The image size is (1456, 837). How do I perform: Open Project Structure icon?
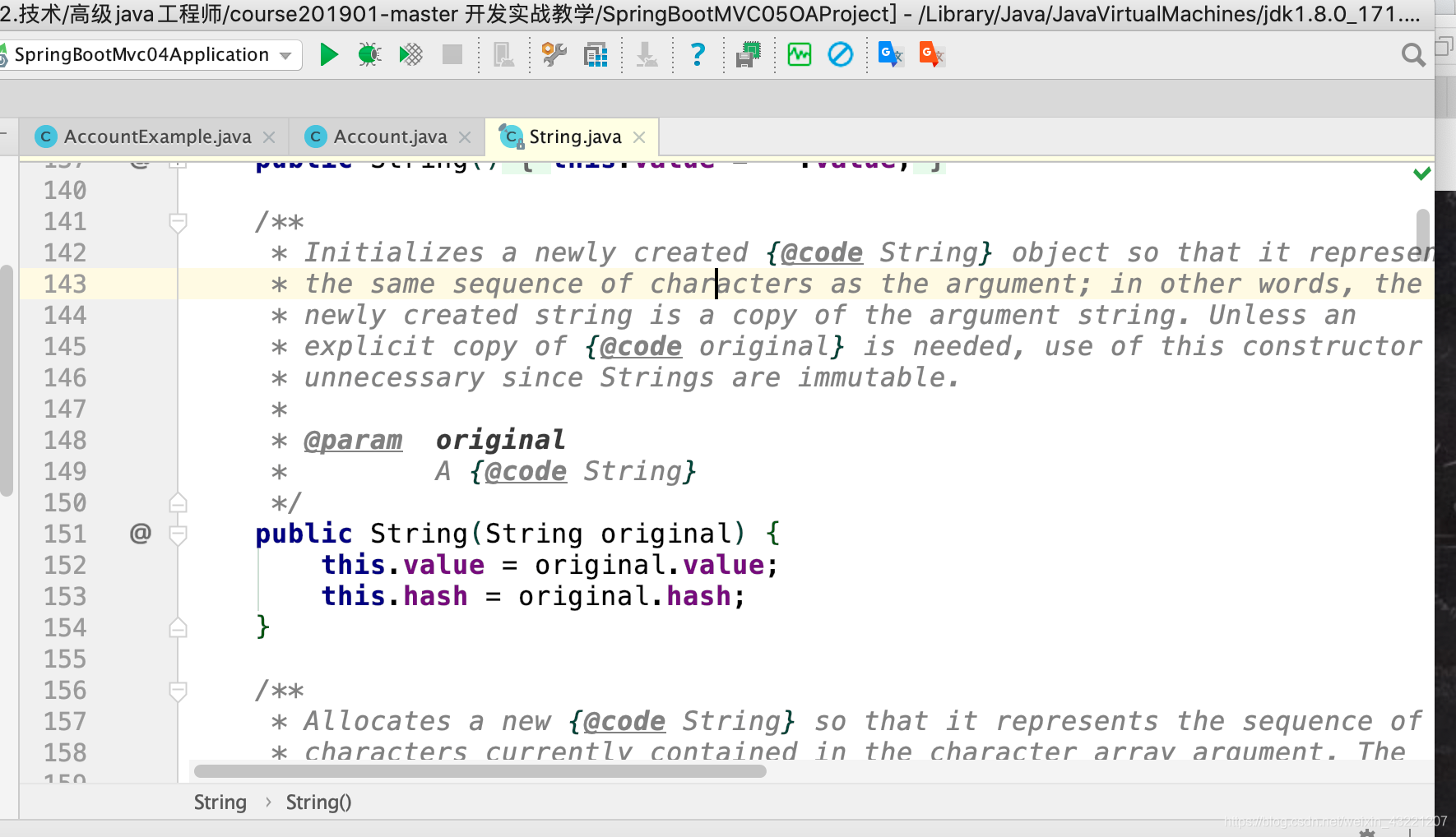(x=596, y=55)
